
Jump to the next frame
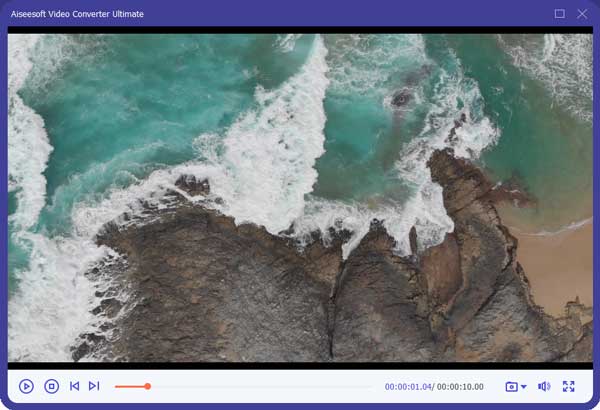[x=94, y=386]
